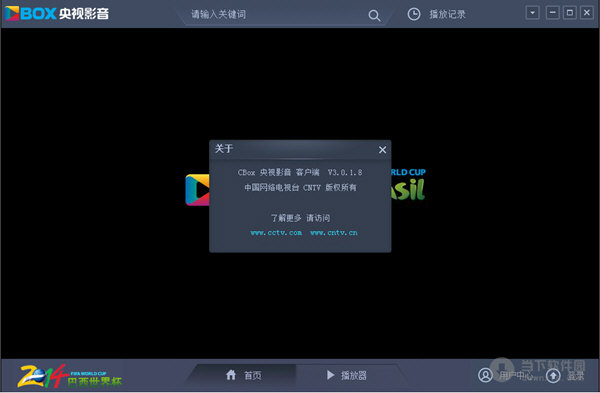Click the magnifier search icon
The image size is (600, 393).
(x=374, y=15)
